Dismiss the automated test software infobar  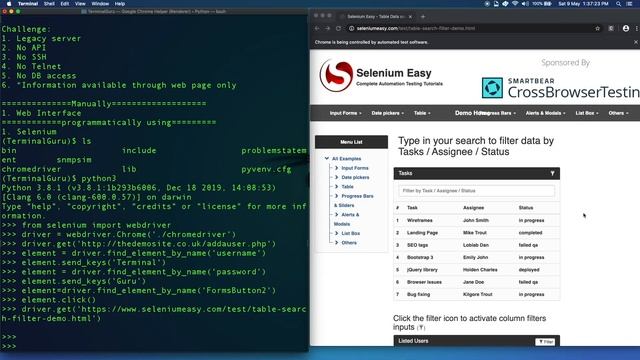point(636,42)
